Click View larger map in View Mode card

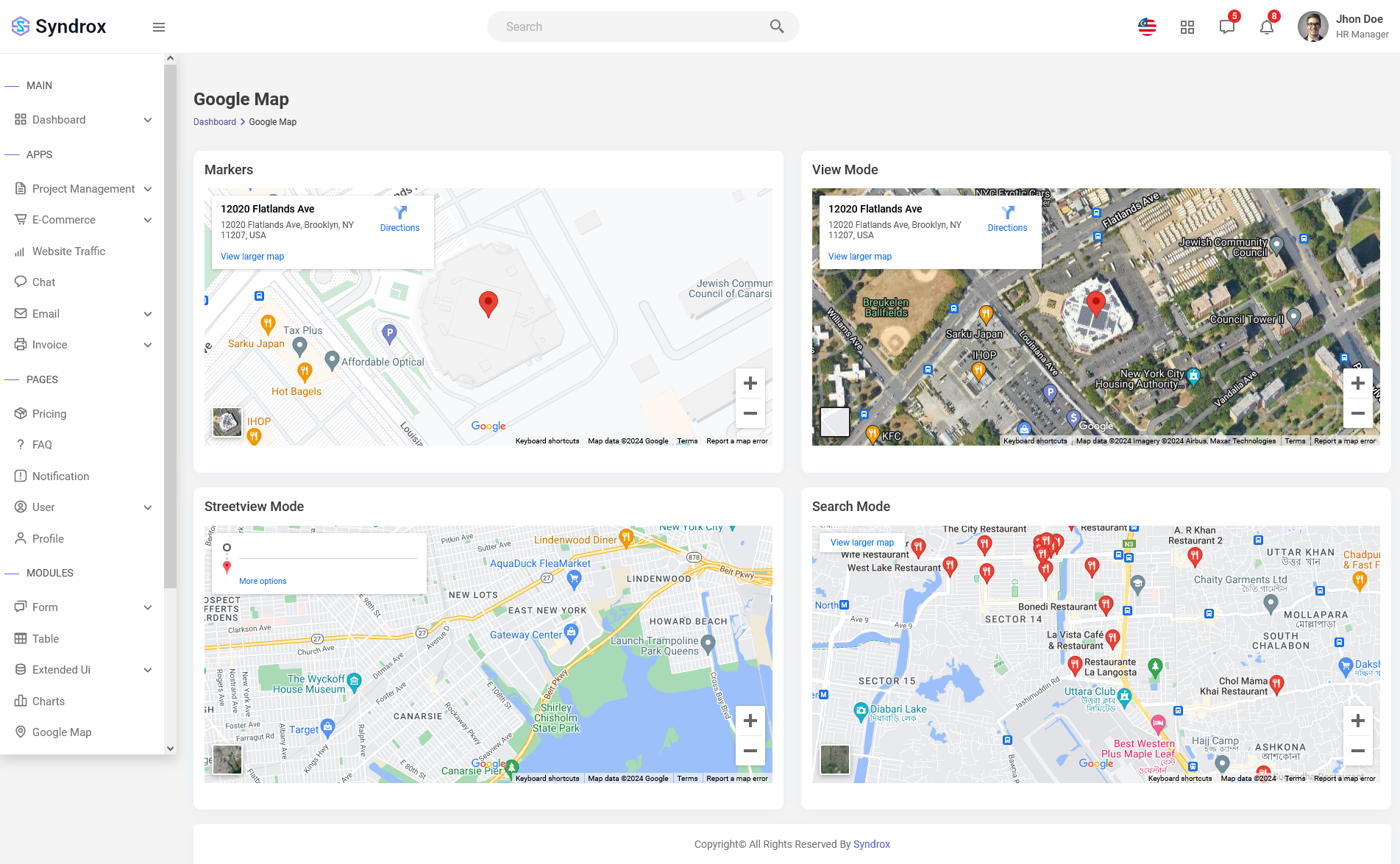coord(860,257)
